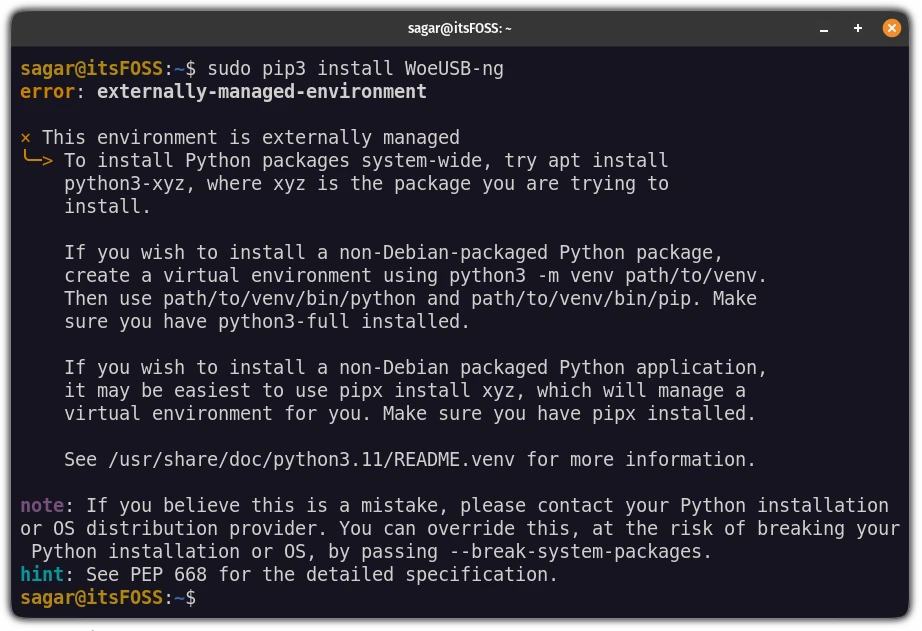Maximize the terminal using the plus button
This screenshot has height=631, width=922.
858,28
